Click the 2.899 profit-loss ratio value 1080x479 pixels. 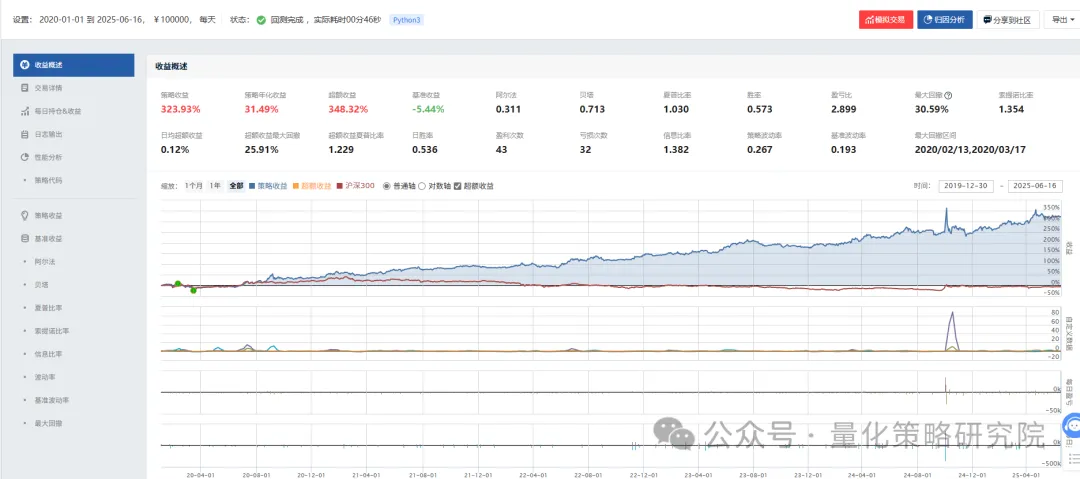coord(844,109)
